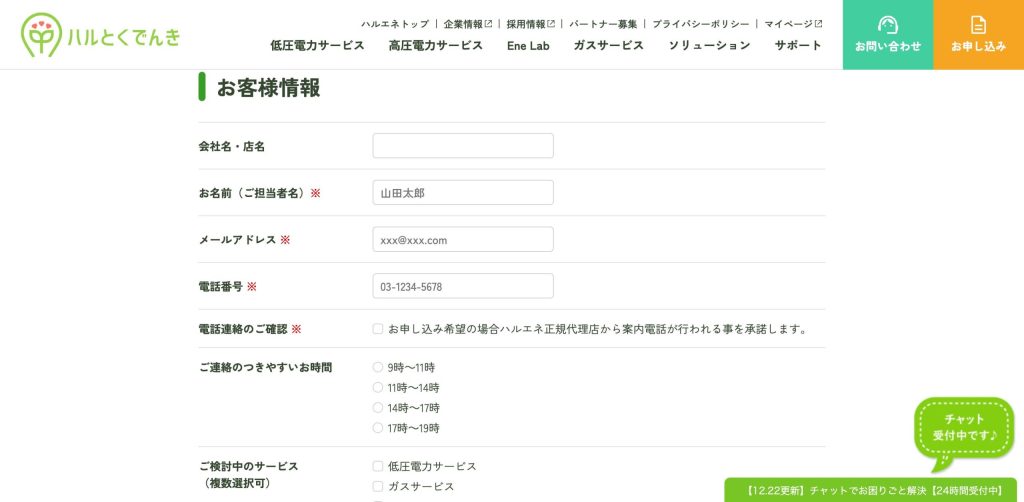
Task: Open the Ene Lab menu item
Action: [528, 46]
